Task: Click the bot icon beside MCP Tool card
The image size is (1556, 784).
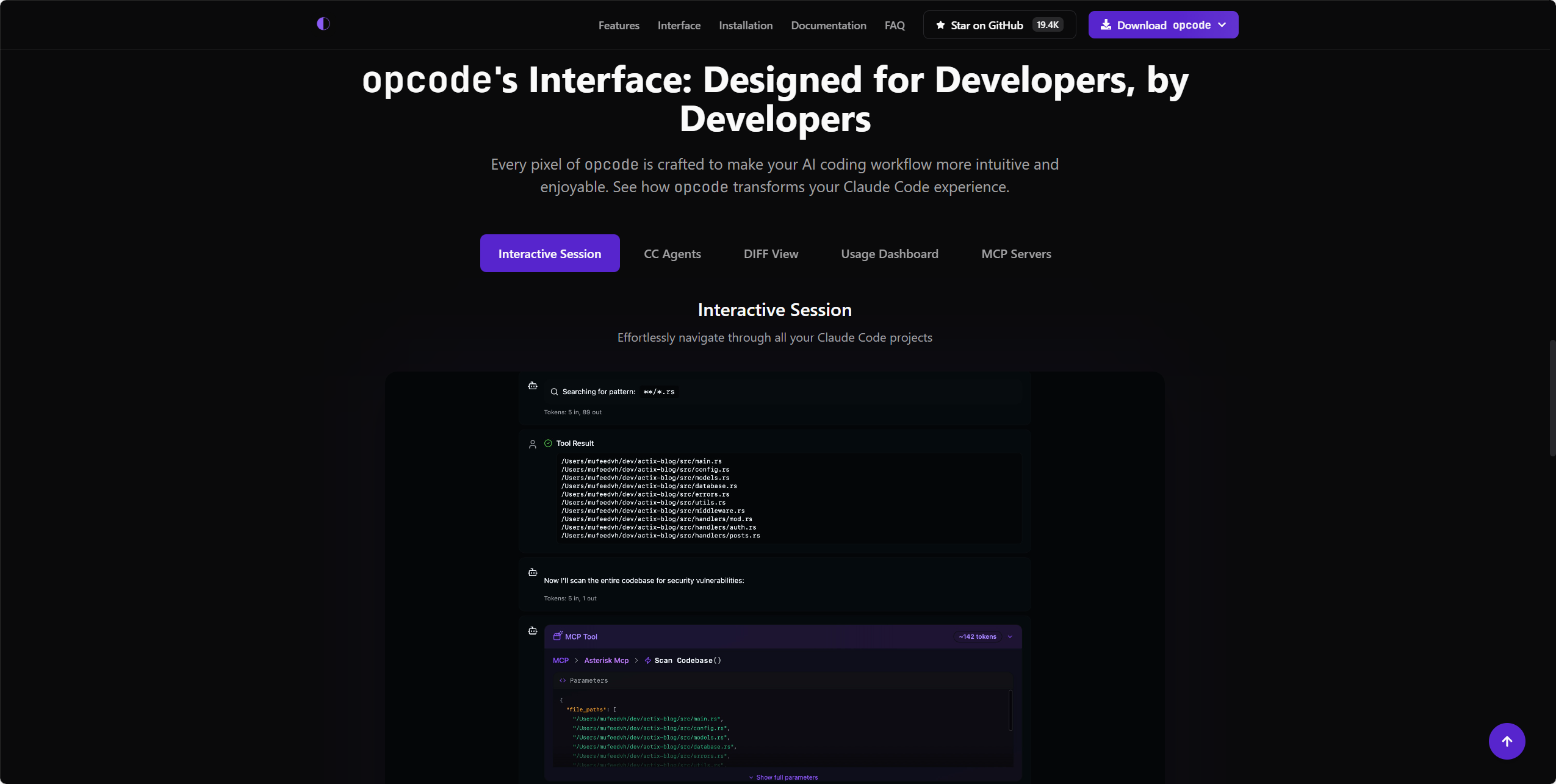Action: [533, 631]
